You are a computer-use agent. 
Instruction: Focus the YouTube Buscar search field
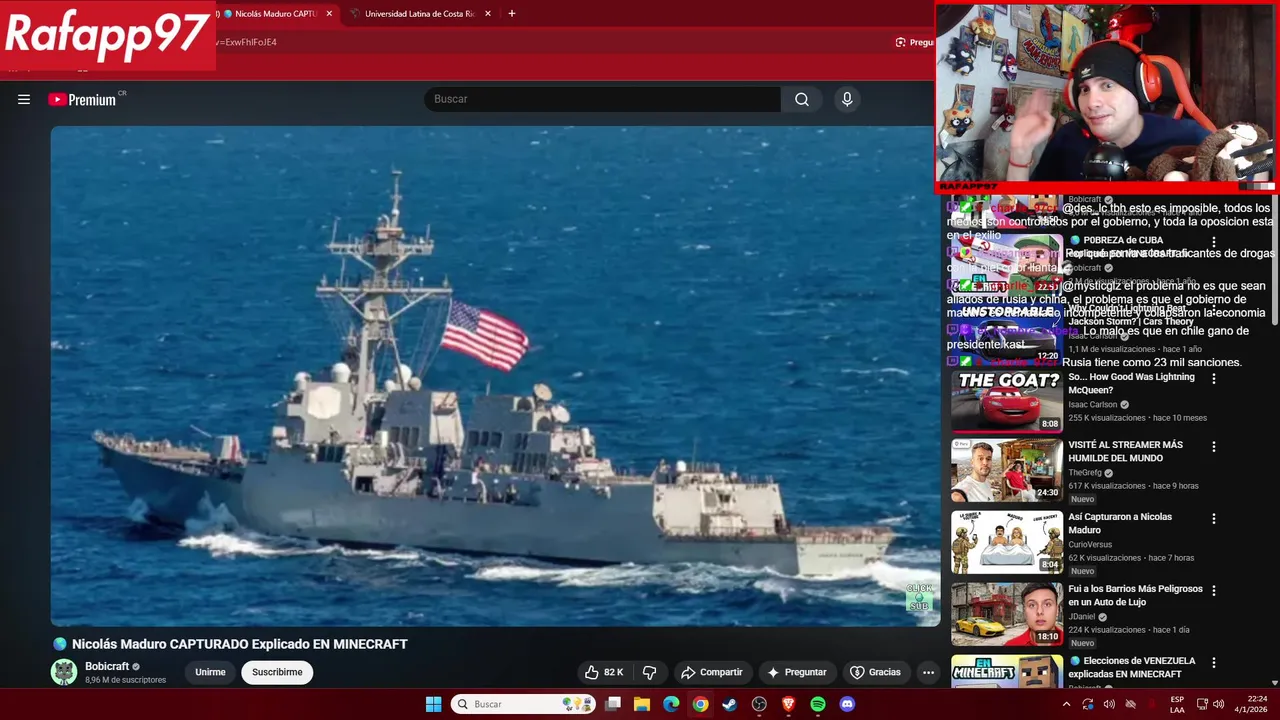(x=602, y=99)
